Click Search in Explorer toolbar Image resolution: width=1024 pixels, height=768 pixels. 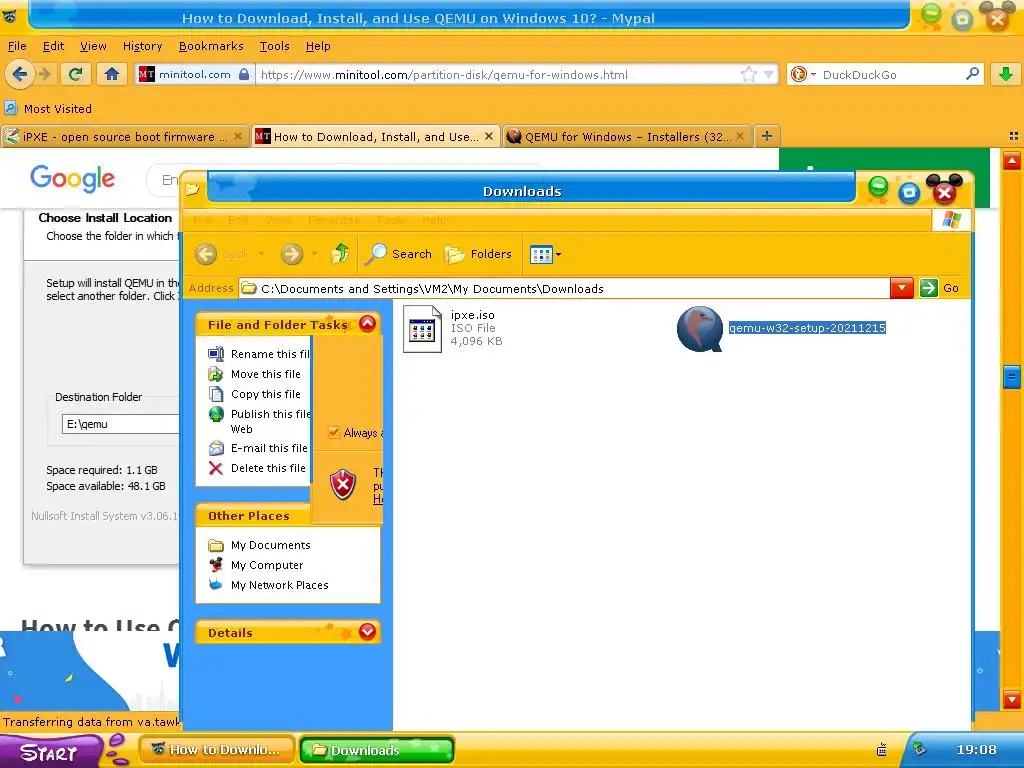click(398, 253)
